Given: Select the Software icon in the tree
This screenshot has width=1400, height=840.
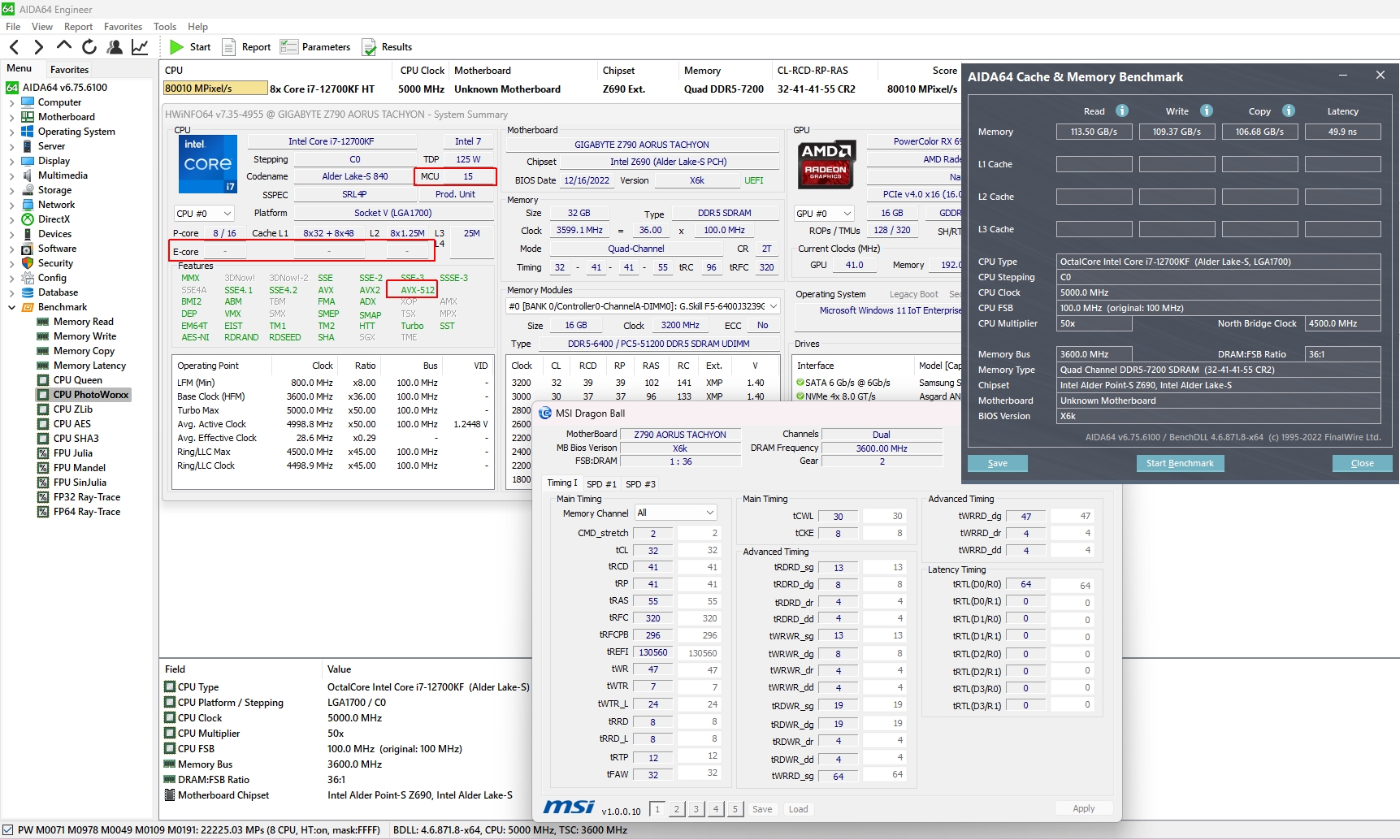Looking at the screenshot, I should [x=28, y=249].
